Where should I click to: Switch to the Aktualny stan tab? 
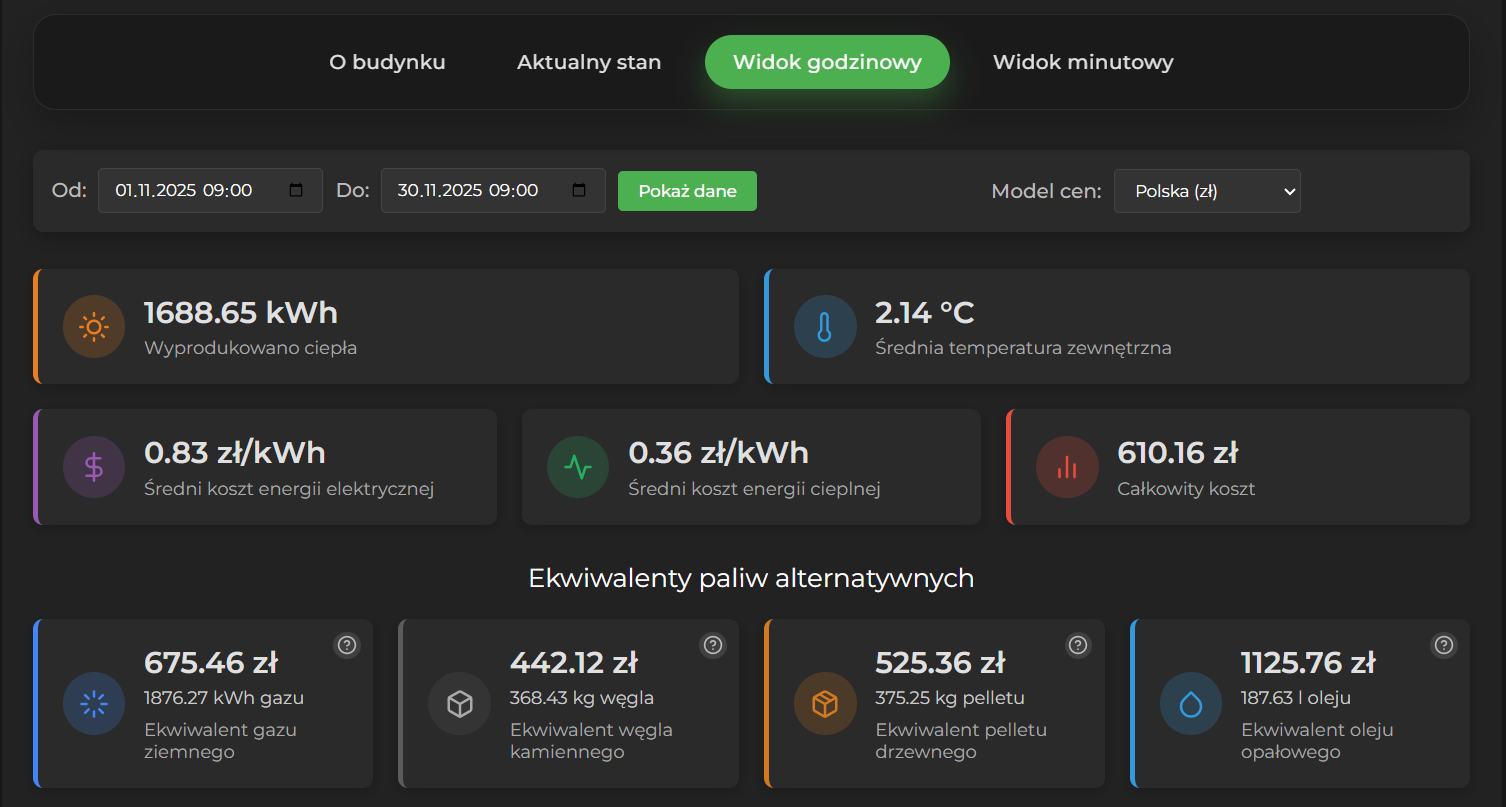[x=589, y=62]
